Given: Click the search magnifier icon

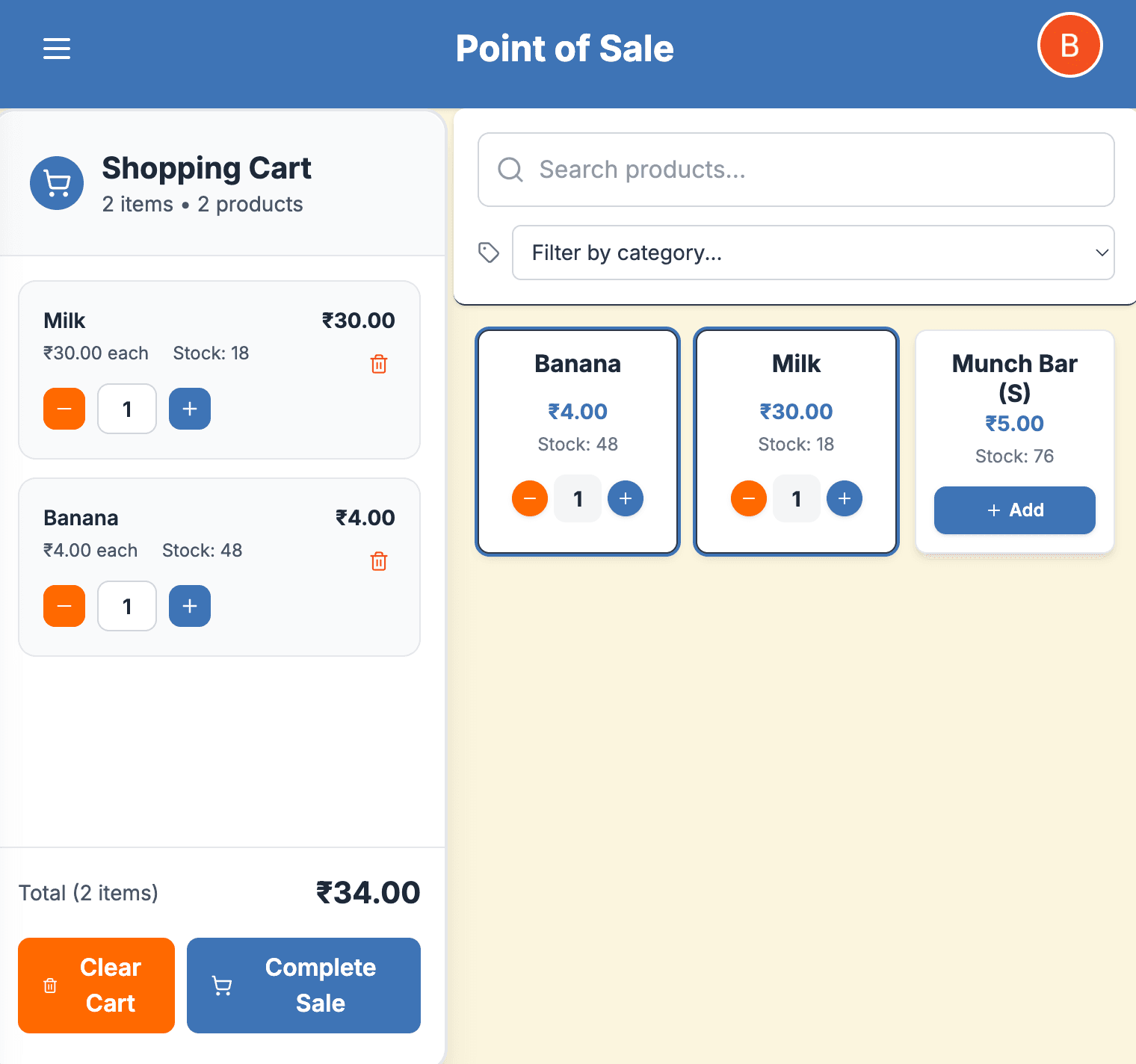Looking at the screenshot, I should [510, 170].
